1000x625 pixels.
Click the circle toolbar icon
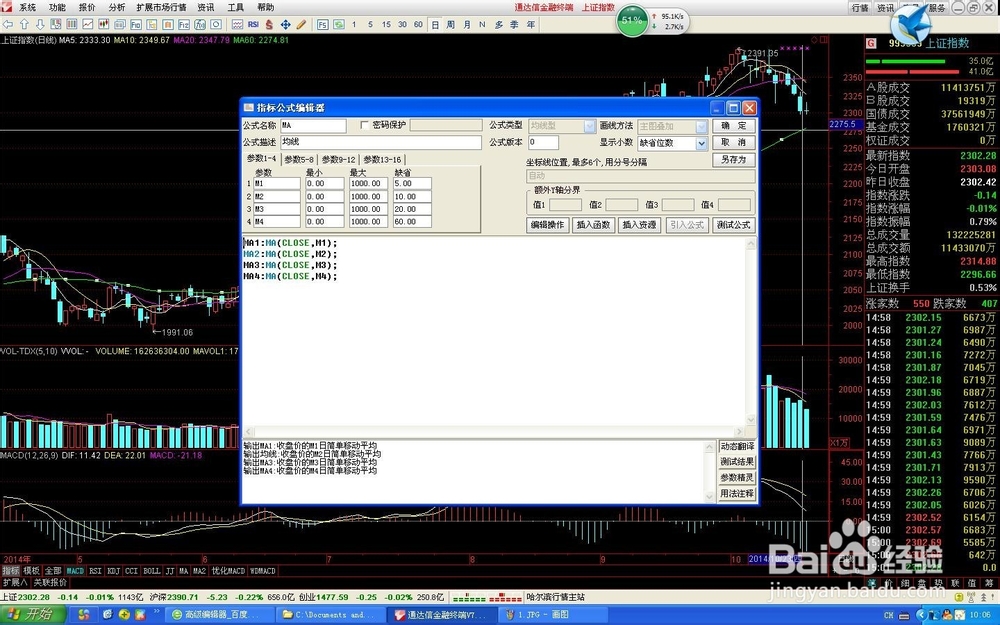pyautogui.click(x=216, y=24)
